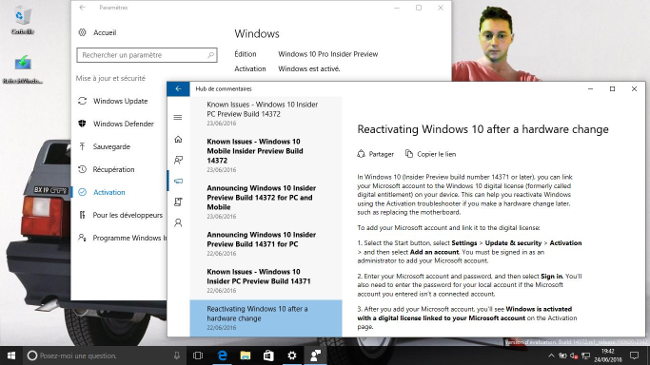The height and width of the screenshot is (365, 650).
Task: Click Copier le lien
Action: (430, 154)
